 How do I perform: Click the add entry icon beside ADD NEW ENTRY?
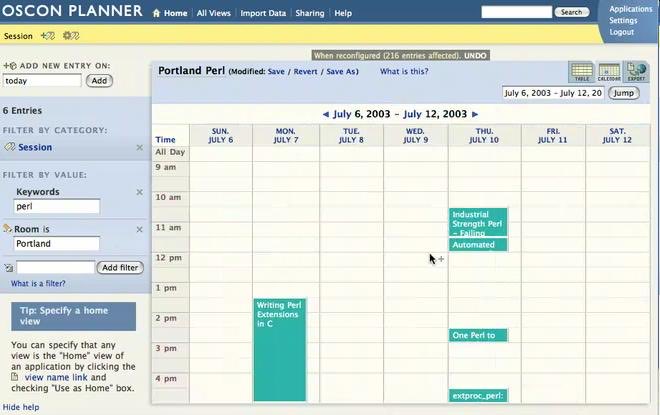(10, 66)
